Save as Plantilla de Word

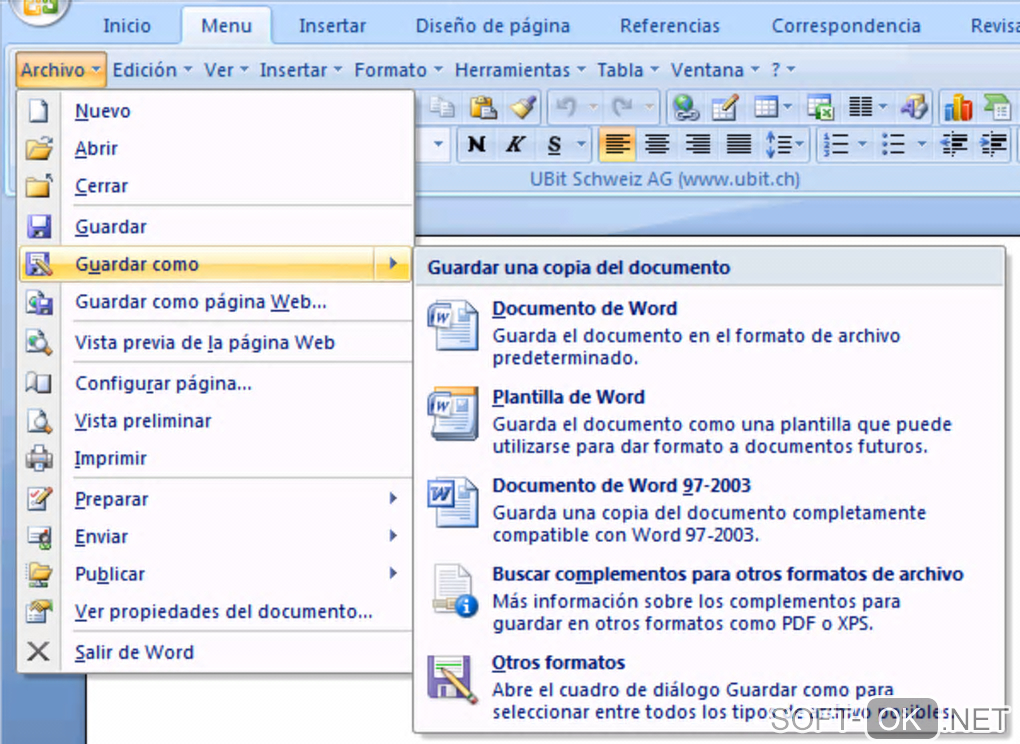click(x=709, y=421)
